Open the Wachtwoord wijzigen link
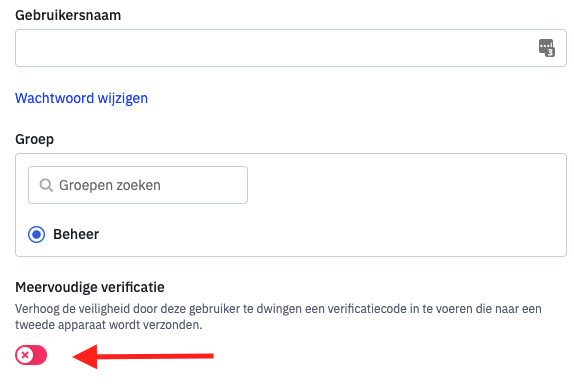This screenshot has width=574, height=386. [x=81, y=98]
